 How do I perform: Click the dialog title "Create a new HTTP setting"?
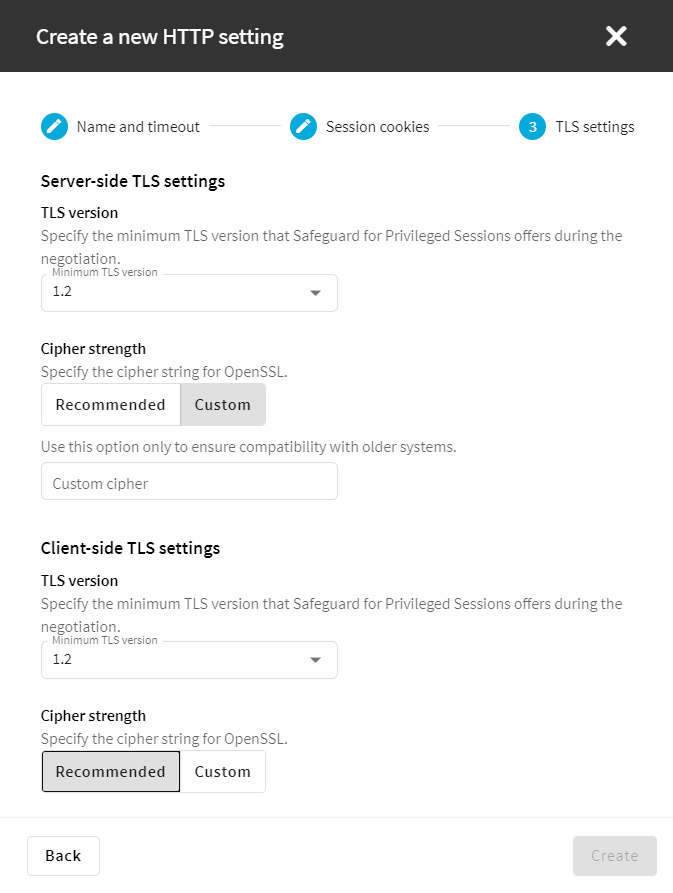click(160, 37)
